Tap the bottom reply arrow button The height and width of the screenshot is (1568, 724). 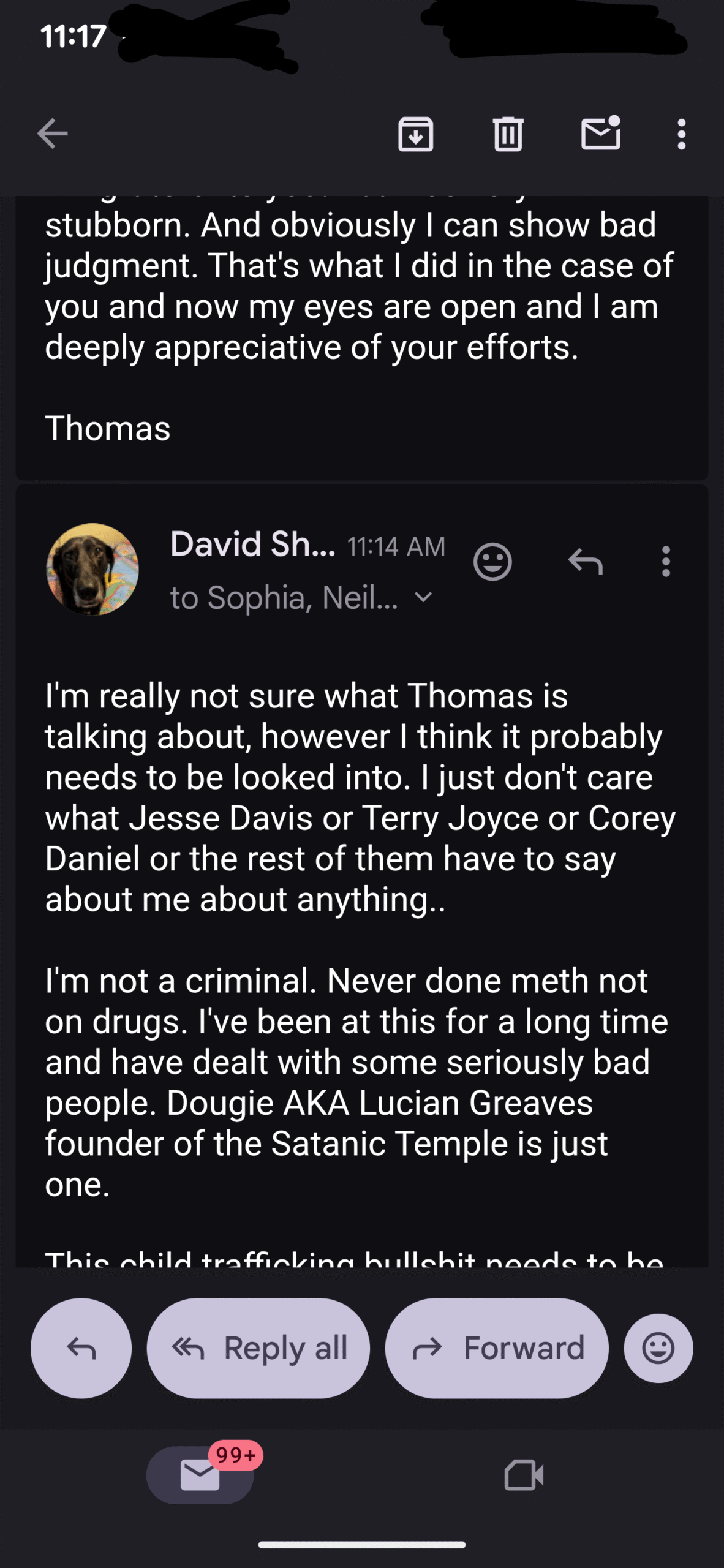click(81, 1348)
